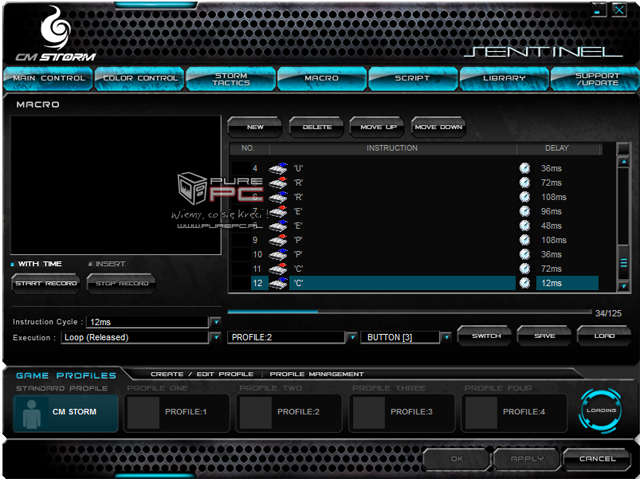Click the Load macro button
Viewport: 640px width, 479px height.
coord(604,336)
